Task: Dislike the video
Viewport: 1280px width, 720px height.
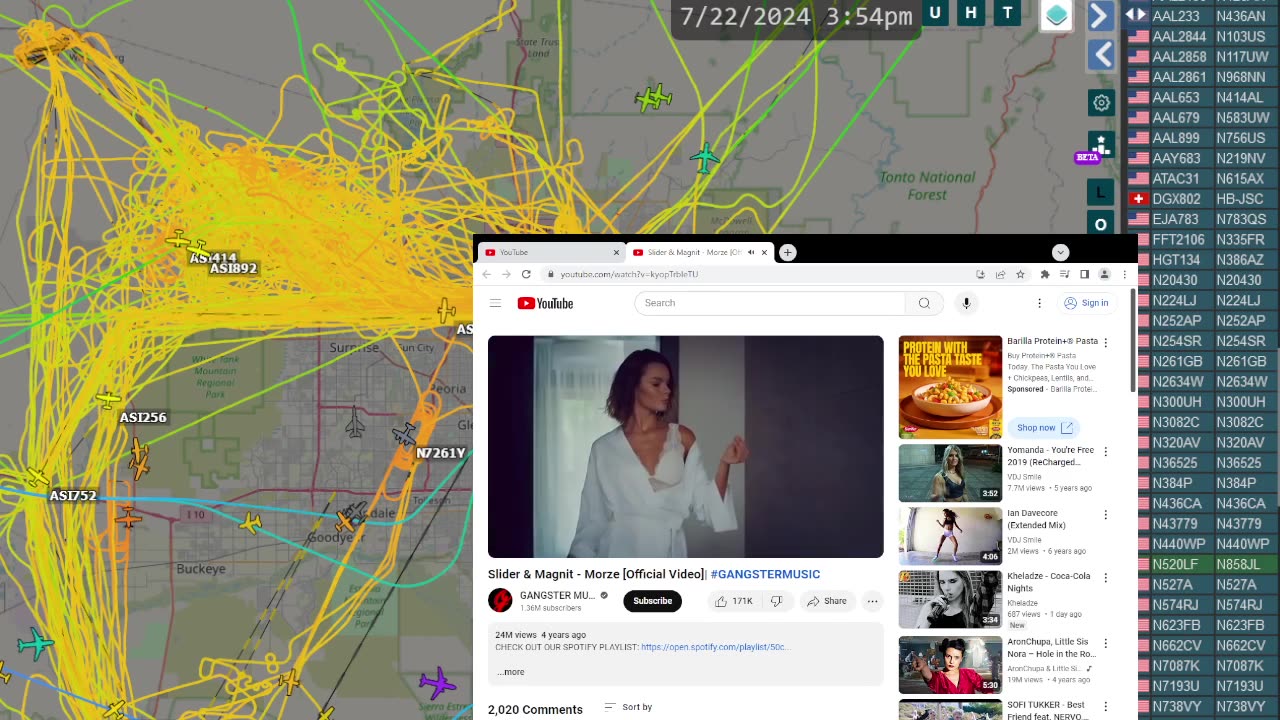Action: pyautogui.click(x=776, y=601)
